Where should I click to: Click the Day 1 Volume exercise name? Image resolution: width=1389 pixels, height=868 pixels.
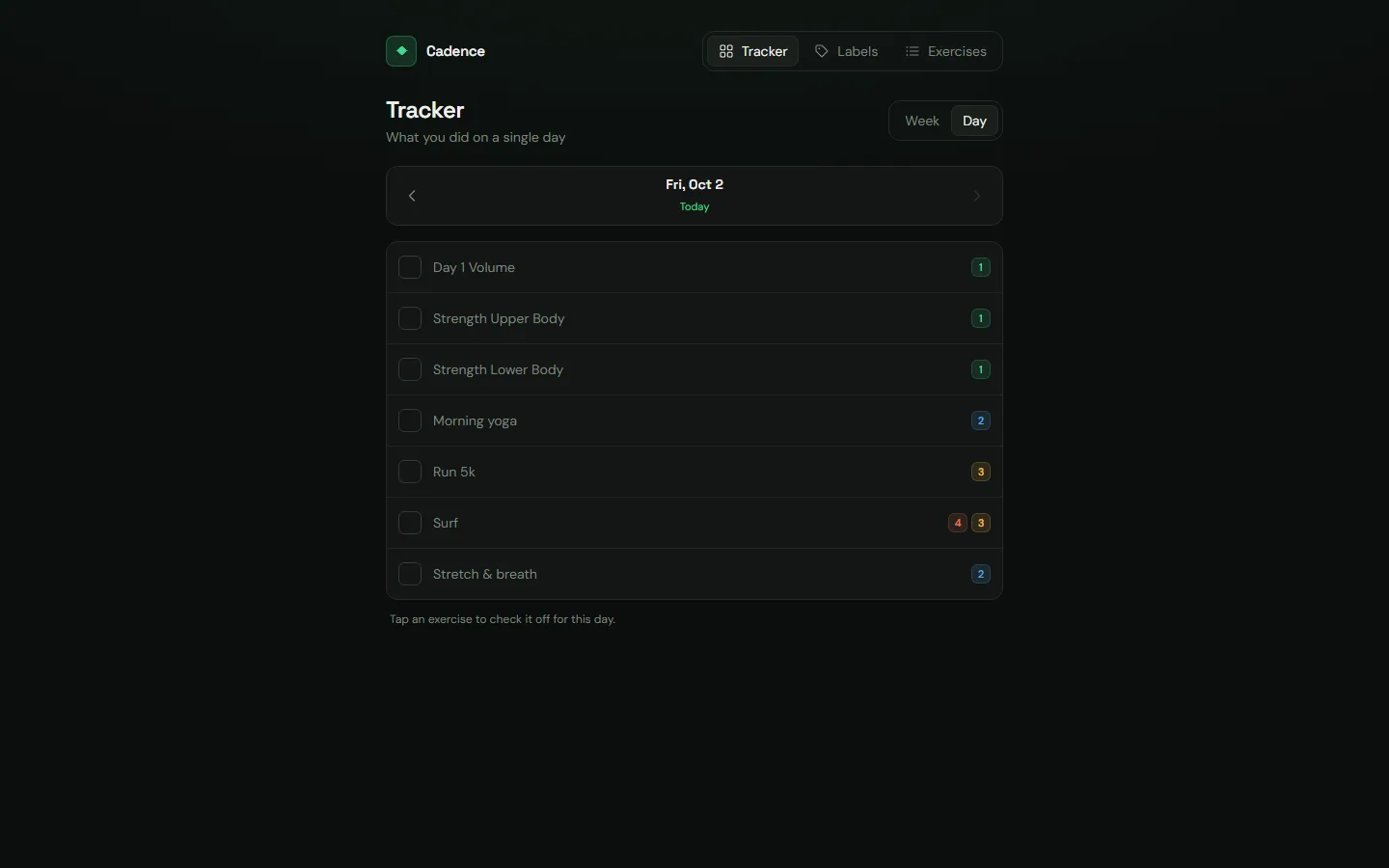click(474, 267)
